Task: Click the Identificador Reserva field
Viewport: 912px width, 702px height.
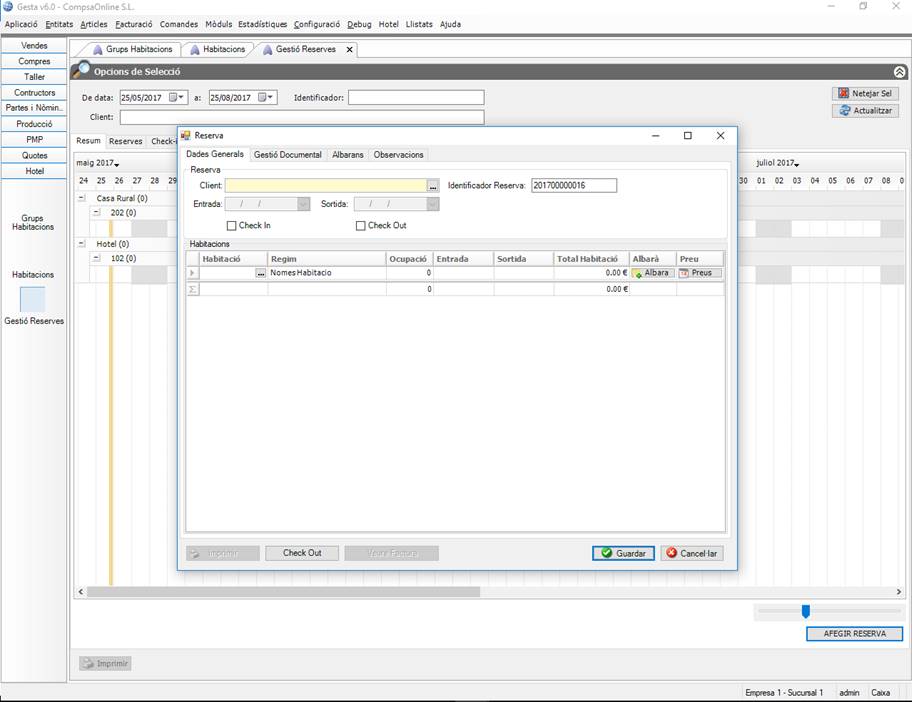Action: tap(573, 186)
